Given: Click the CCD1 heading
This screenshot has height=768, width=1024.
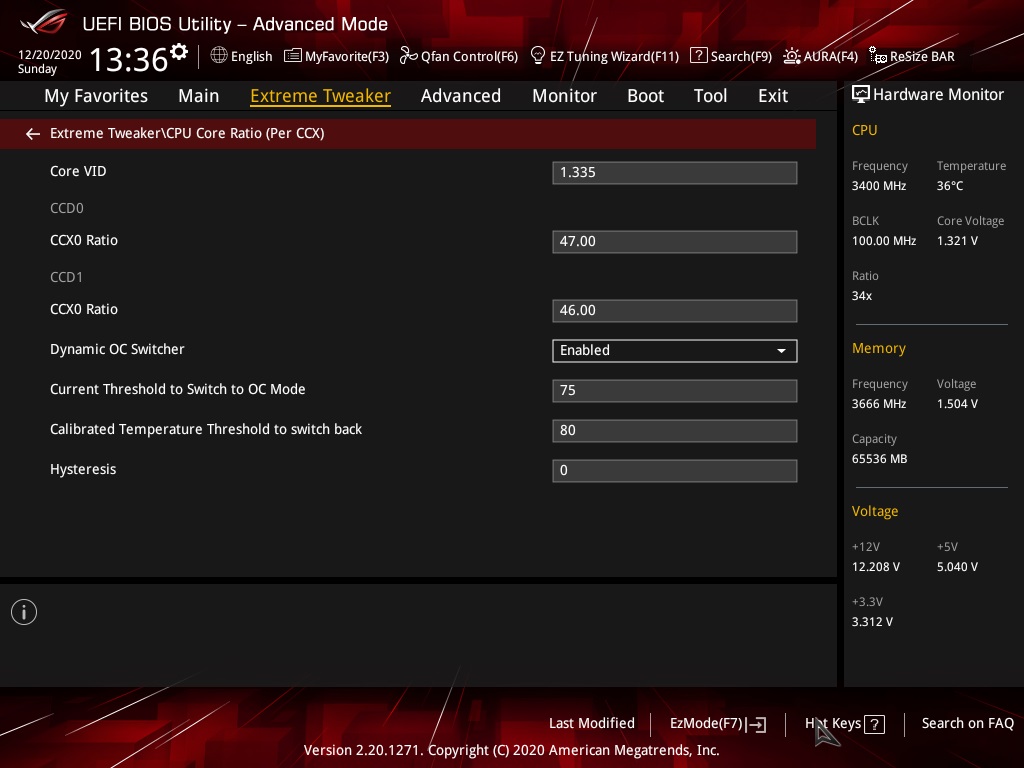Looking at the screenshot, I should [67, 278].
